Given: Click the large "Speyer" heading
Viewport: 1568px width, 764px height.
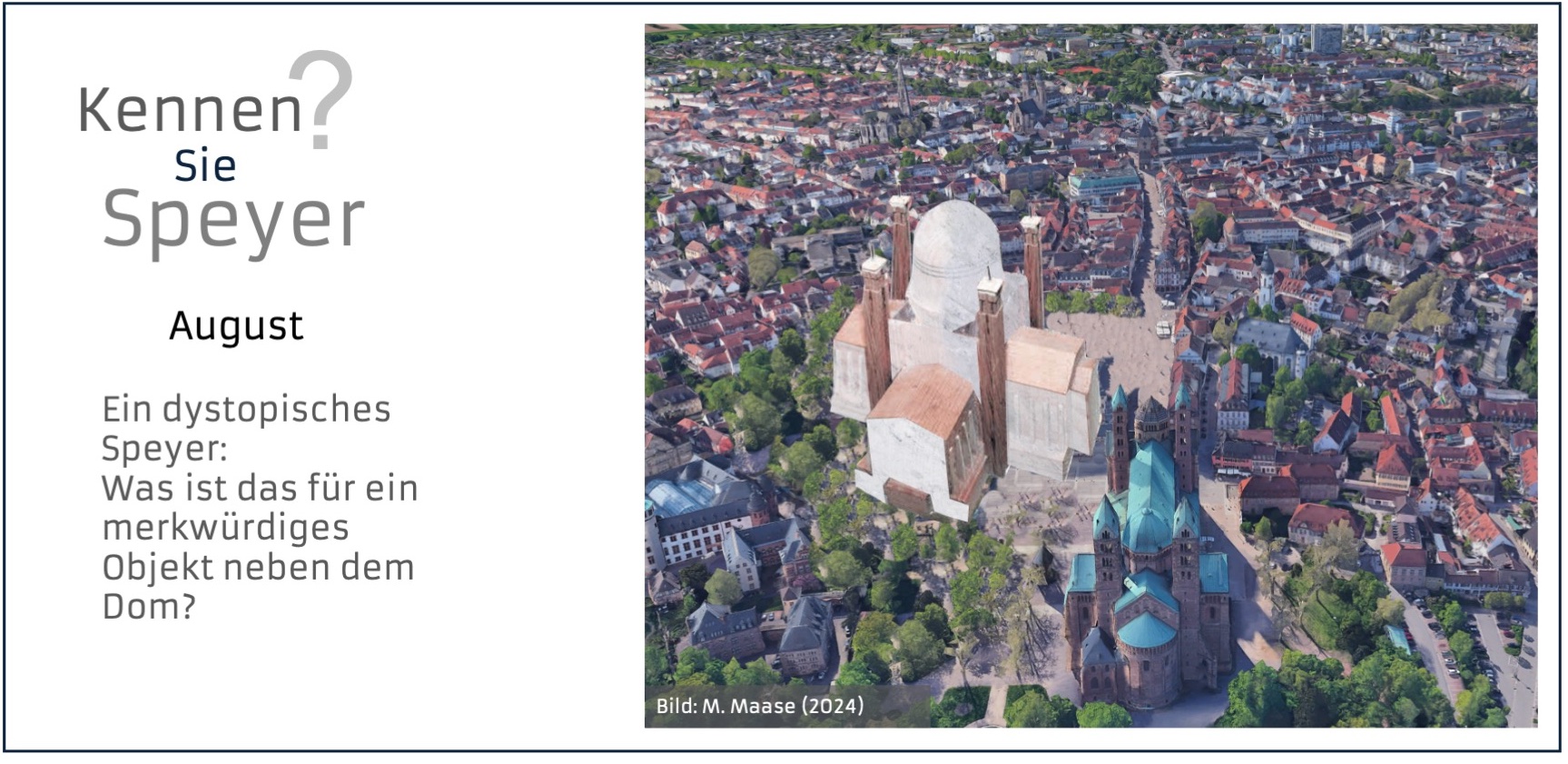Looking at the screenshot, I should click(233, 219).
